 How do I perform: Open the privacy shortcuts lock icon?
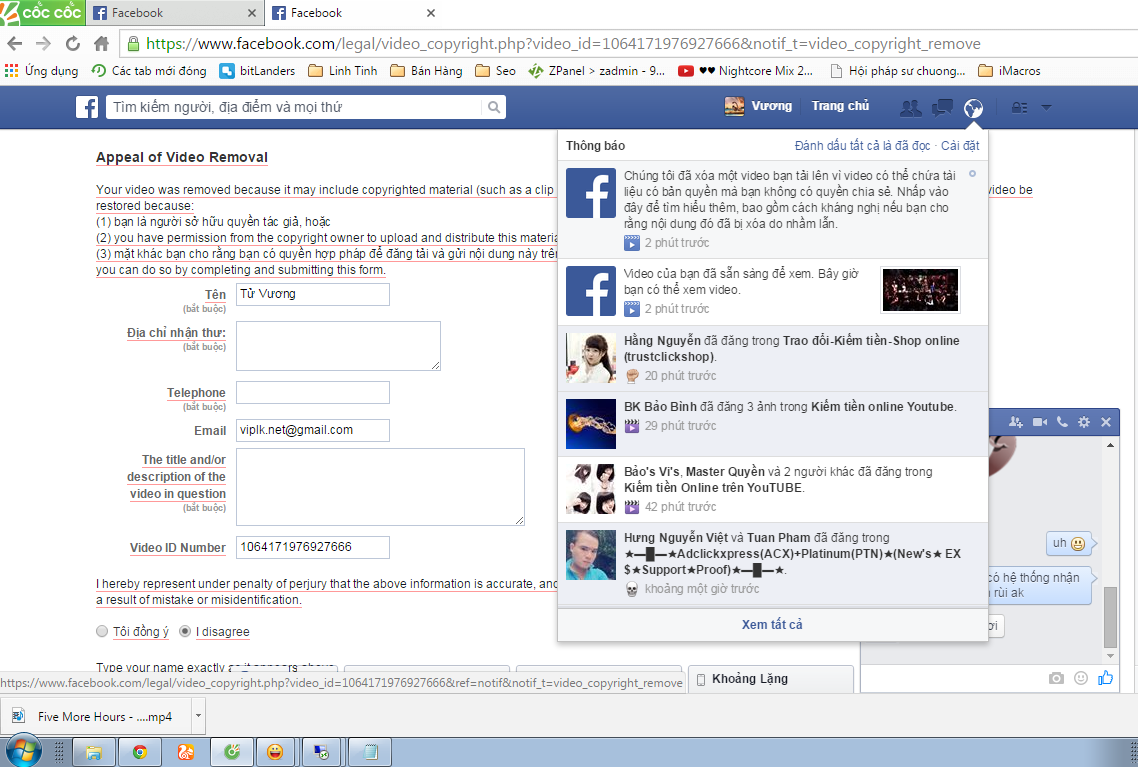click(x=1019, y=108)
